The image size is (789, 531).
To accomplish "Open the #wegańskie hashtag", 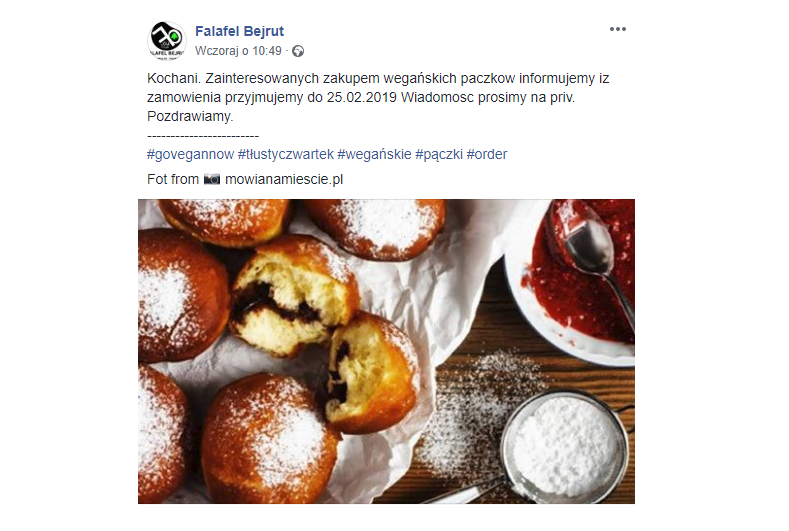I will [x=374, y=154].
